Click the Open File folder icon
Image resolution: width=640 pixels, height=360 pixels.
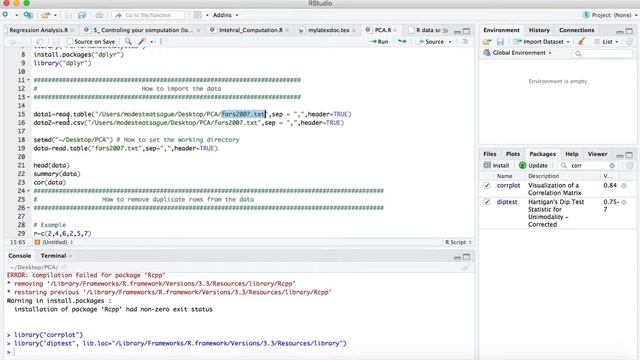[45, 15]
